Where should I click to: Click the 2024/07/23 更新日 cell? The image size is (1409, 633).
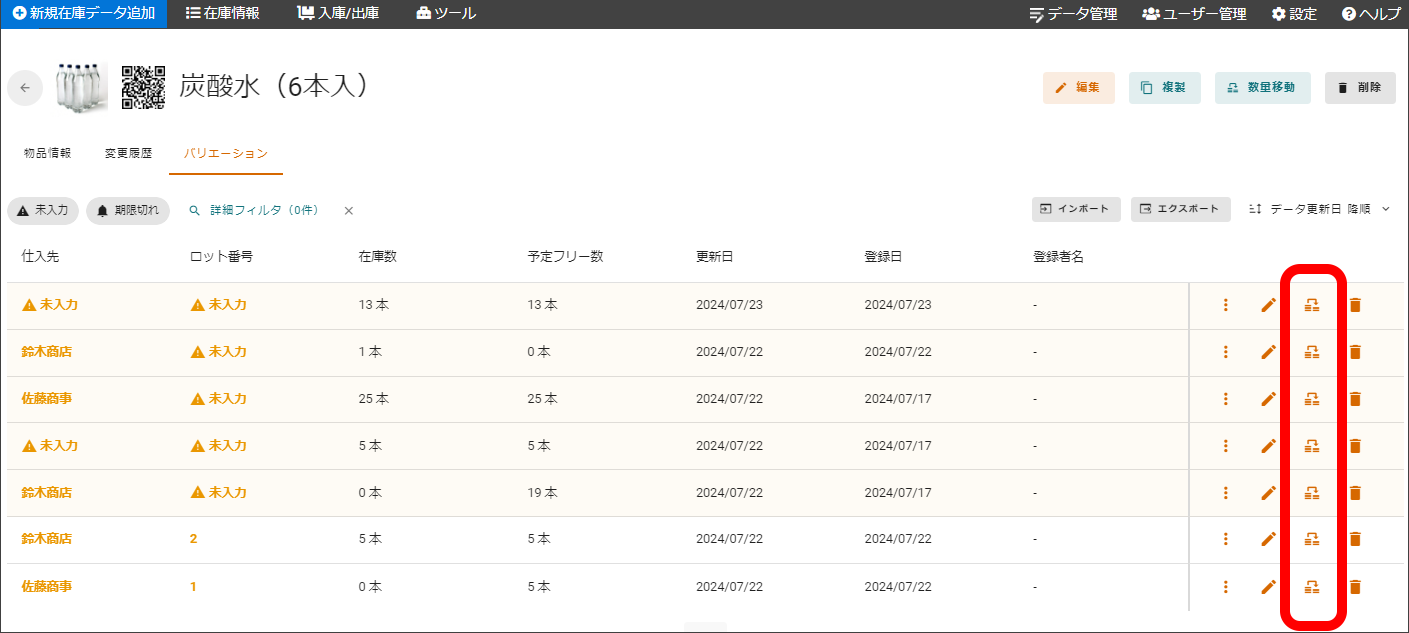click(x=729, y=305)
